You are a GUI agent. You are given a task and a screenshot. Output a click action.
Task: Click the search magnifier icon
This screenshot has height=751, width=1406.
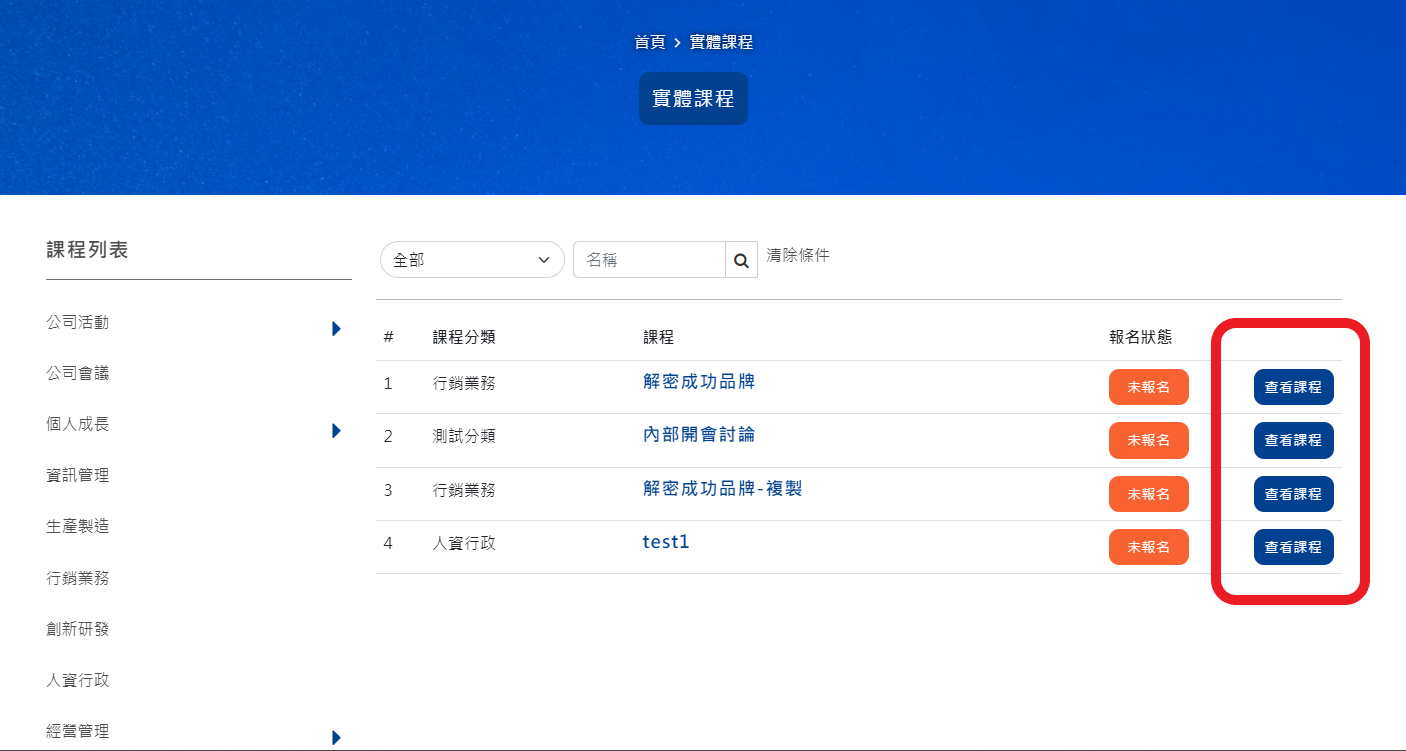click(x=741, y=260)
